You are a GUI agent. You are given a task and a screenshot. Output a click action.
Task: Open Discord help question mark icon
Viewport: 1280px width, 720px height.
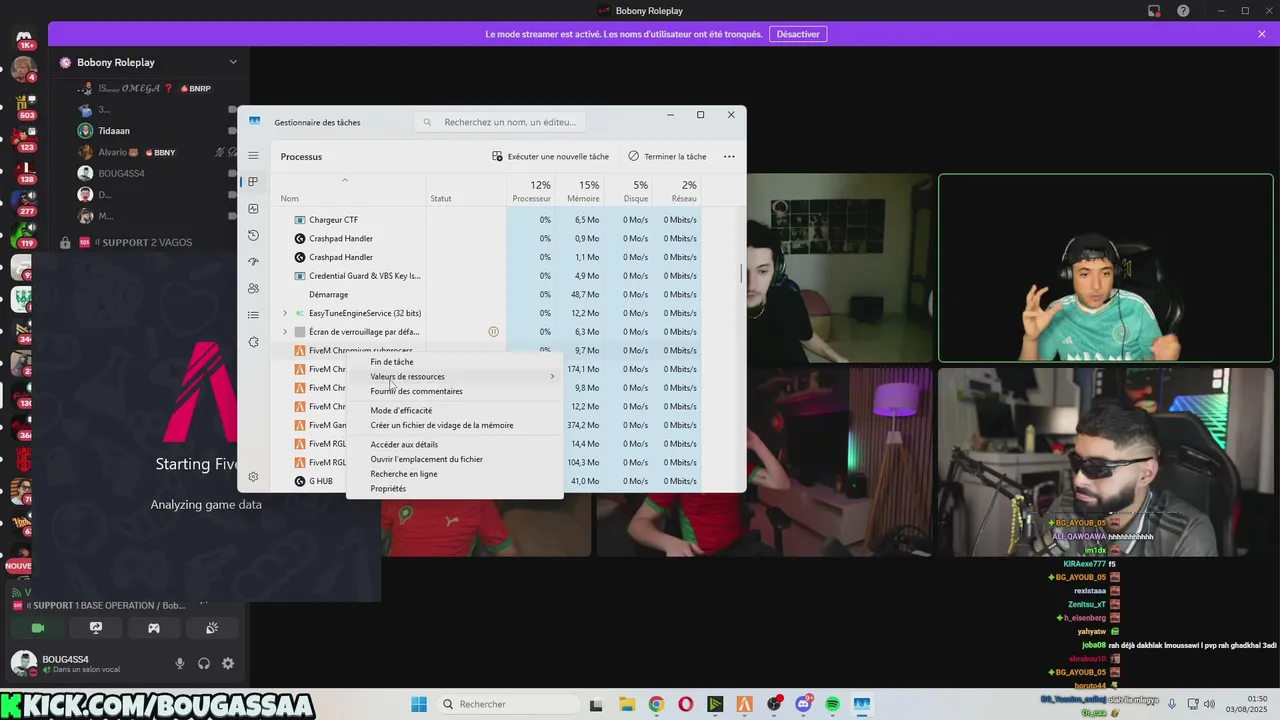click(1184, 11)
